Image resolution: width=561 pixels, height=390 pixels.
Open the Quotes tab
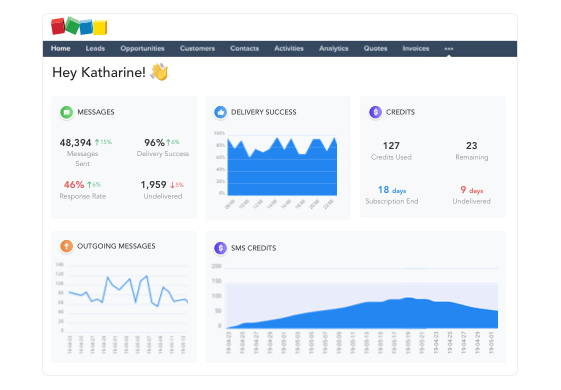[375, 48]
